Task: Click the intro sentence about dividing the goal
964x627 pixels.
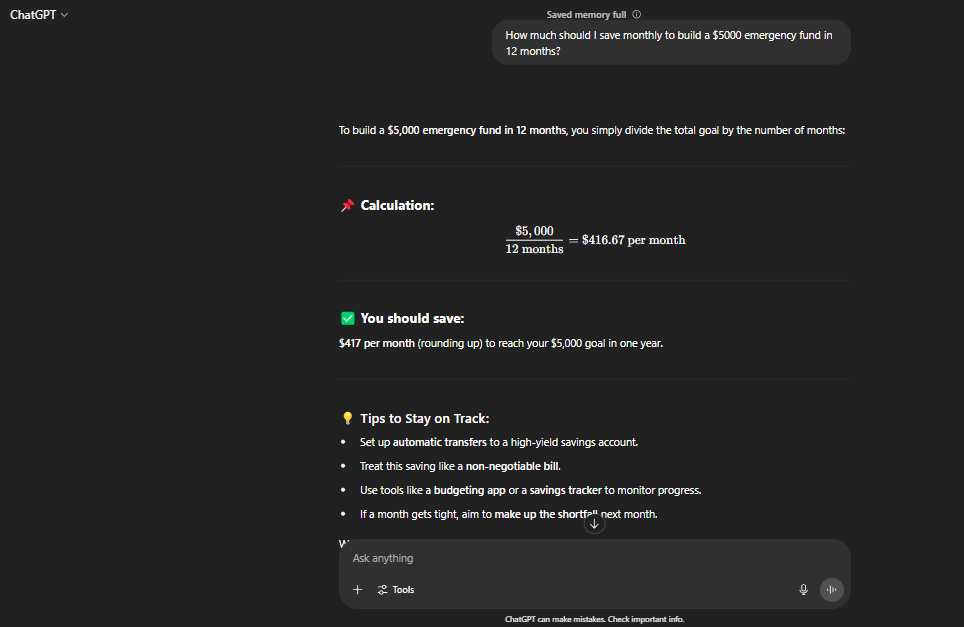Action: 591,130
